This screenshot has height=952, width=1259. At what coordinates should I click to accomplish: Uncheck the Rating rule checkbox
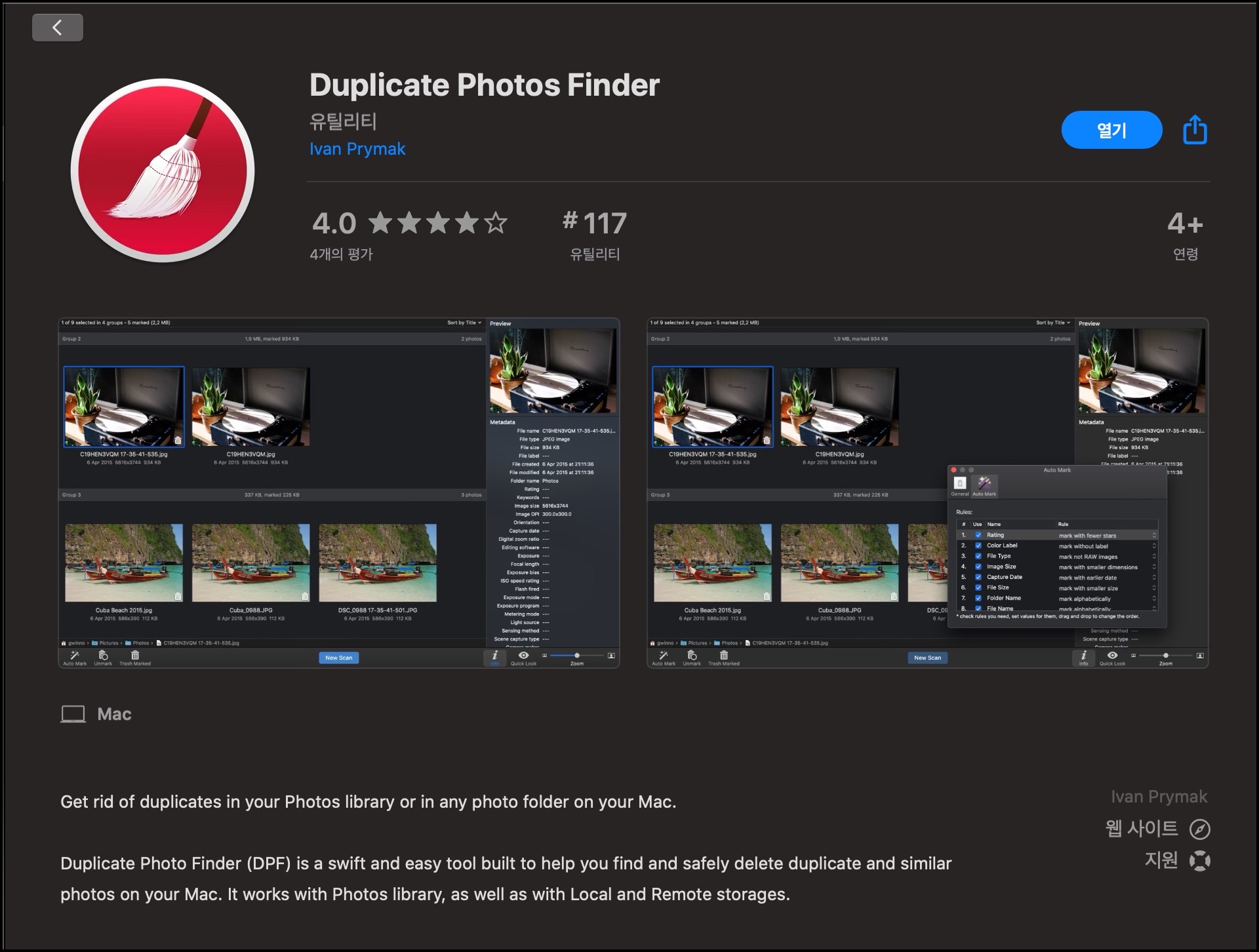coord(978,535)
